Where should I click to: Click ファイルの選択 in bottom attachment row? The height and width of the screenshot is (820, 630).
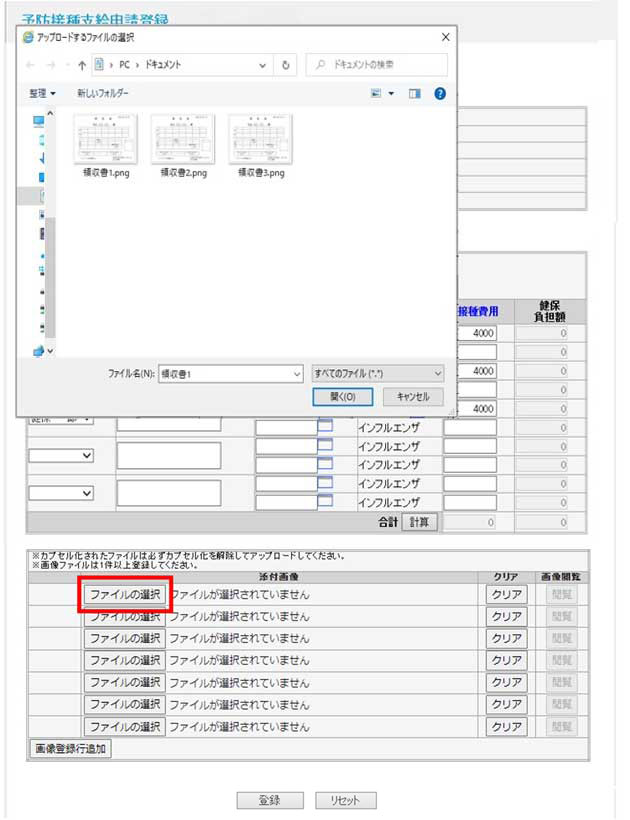click(x=125, y=726)
